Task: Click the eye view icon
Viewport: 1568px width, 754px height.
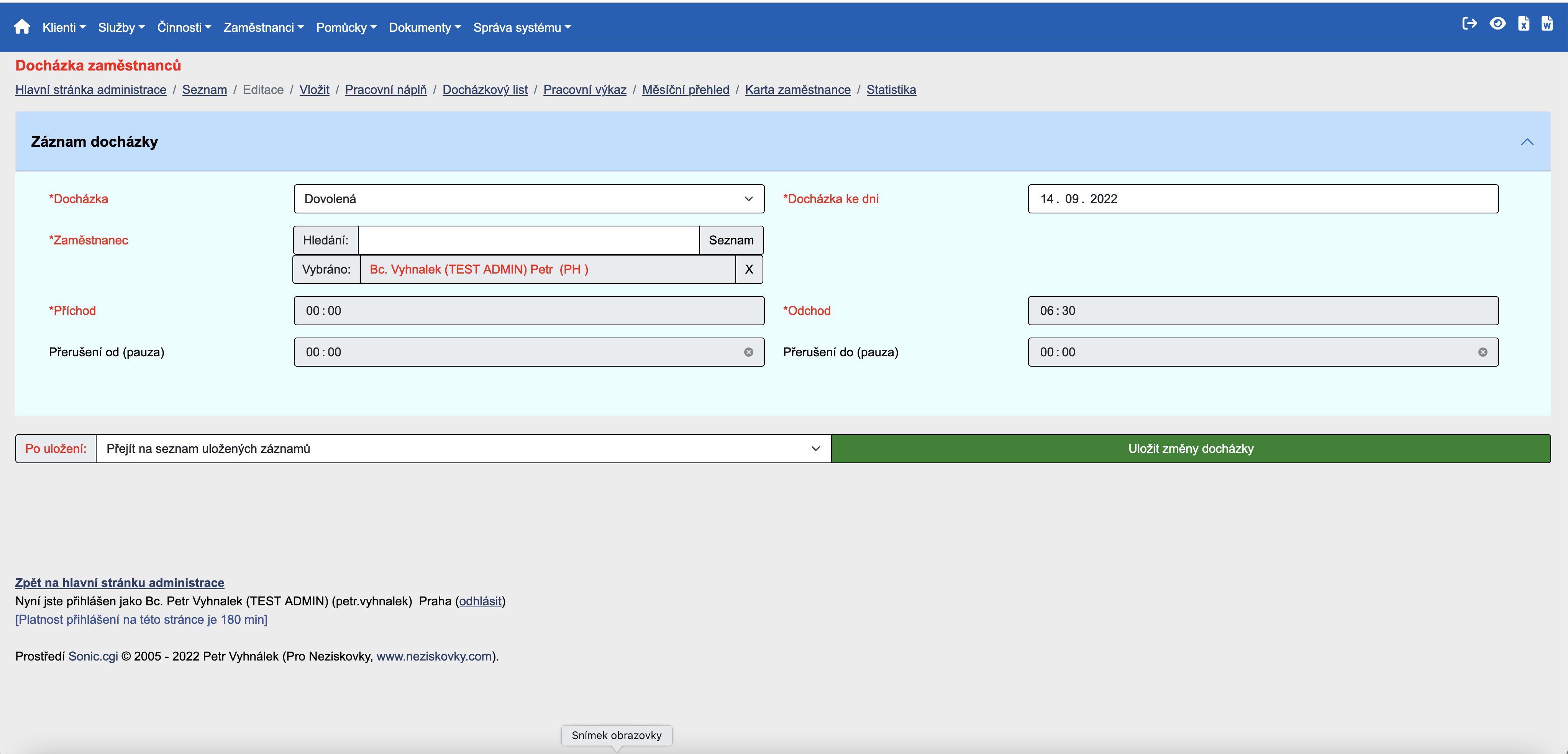Action: [x=1497, y=24]
